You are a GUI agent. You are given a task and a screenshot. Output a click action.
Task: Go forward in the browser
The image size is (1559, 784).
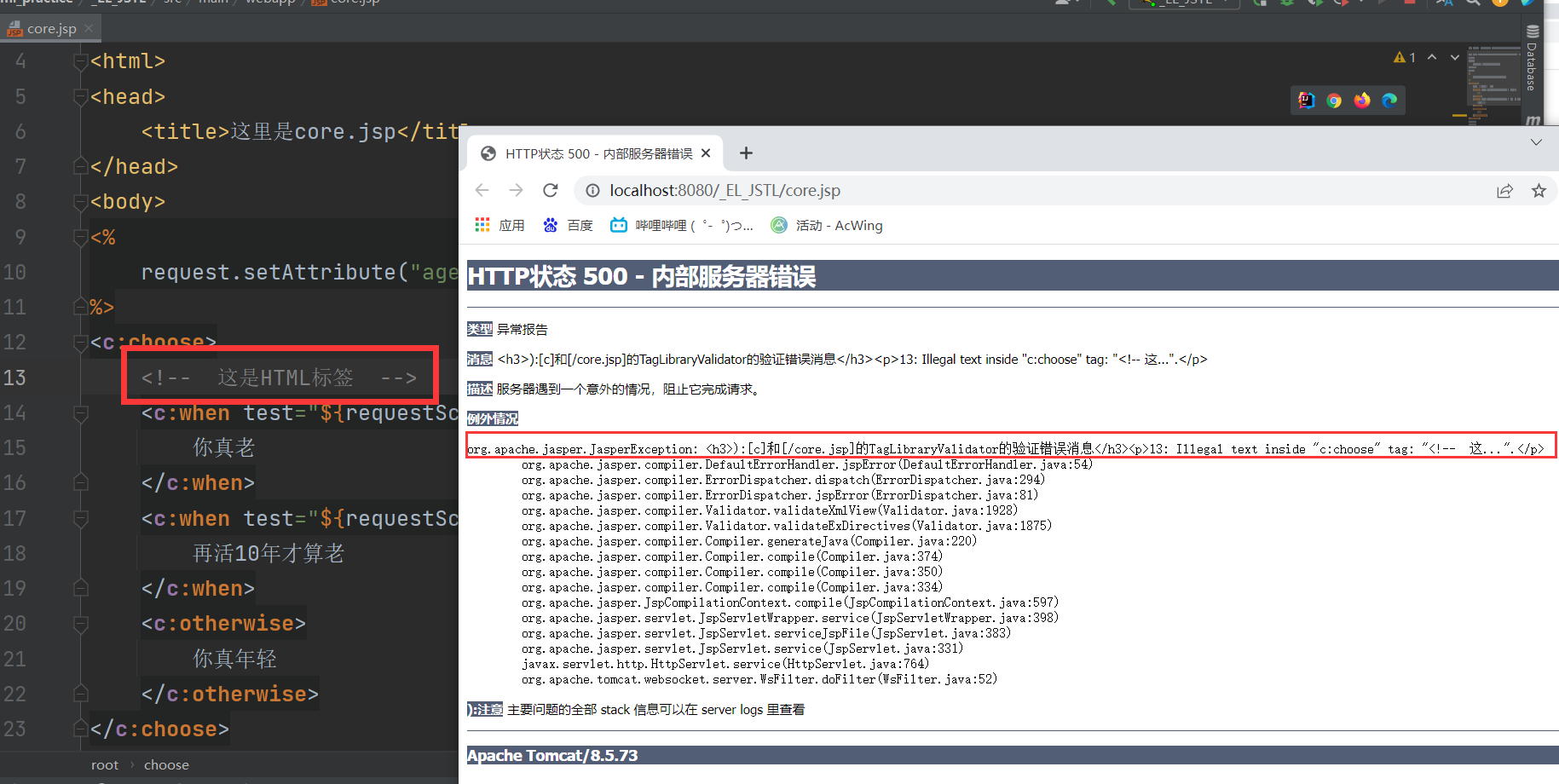point(516,190)
